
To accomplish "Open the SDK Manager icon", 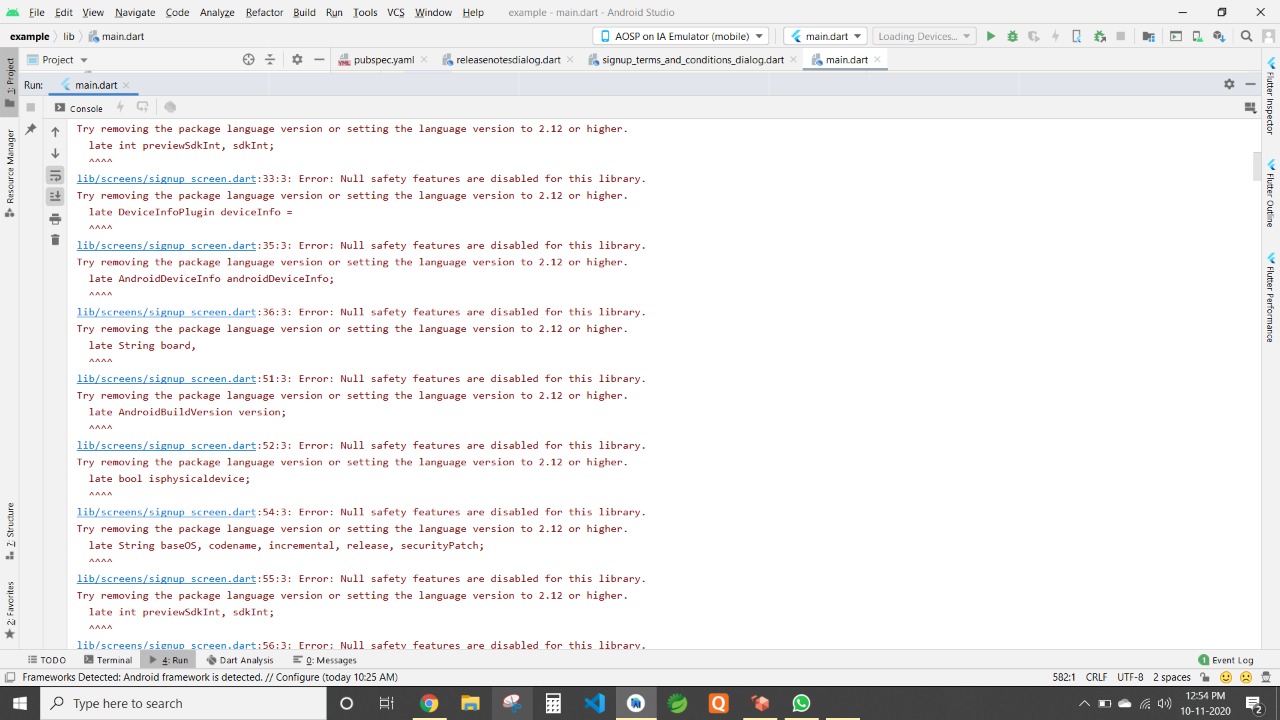I will [x=1220, y=36].
